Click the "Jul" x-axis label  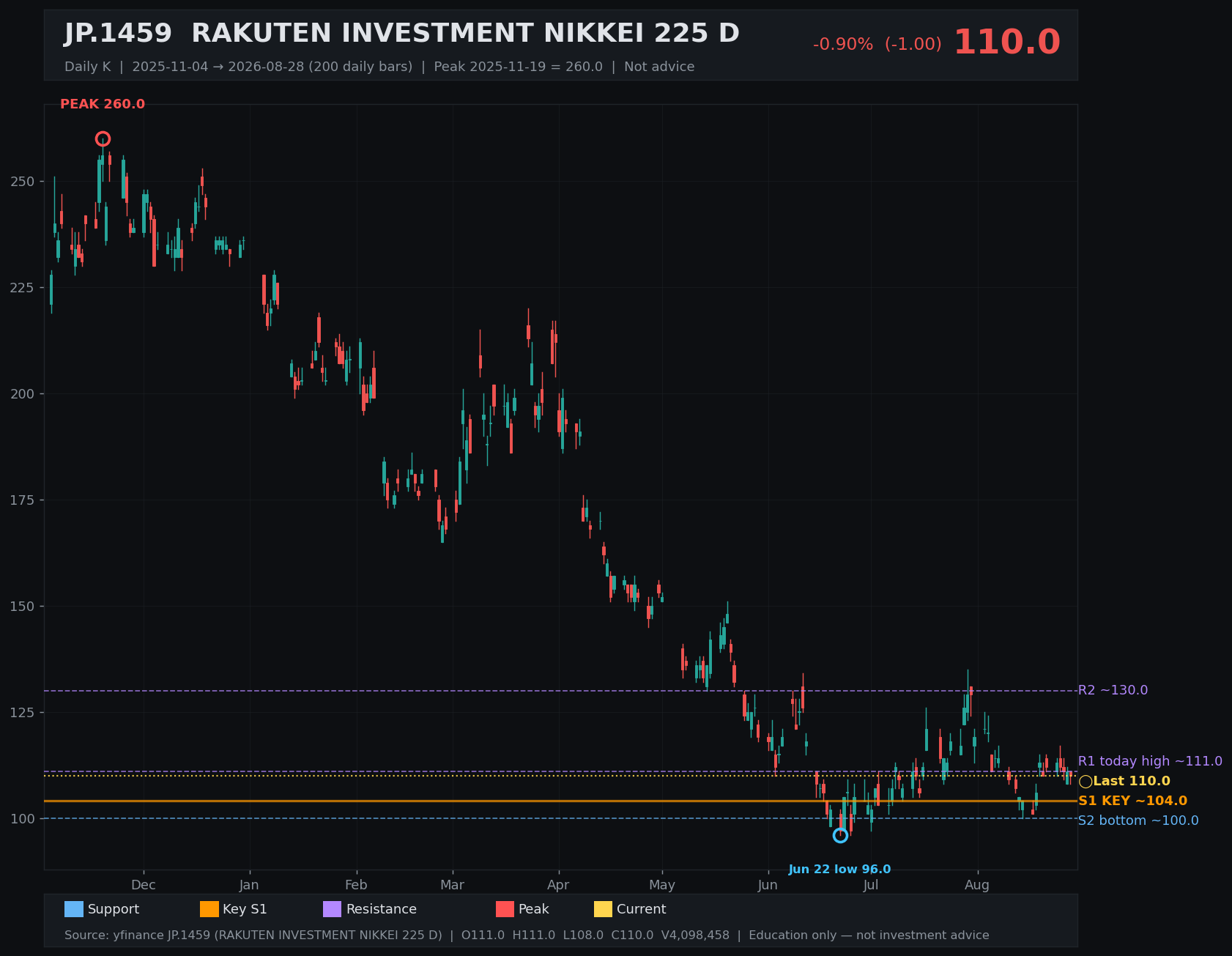871,885
